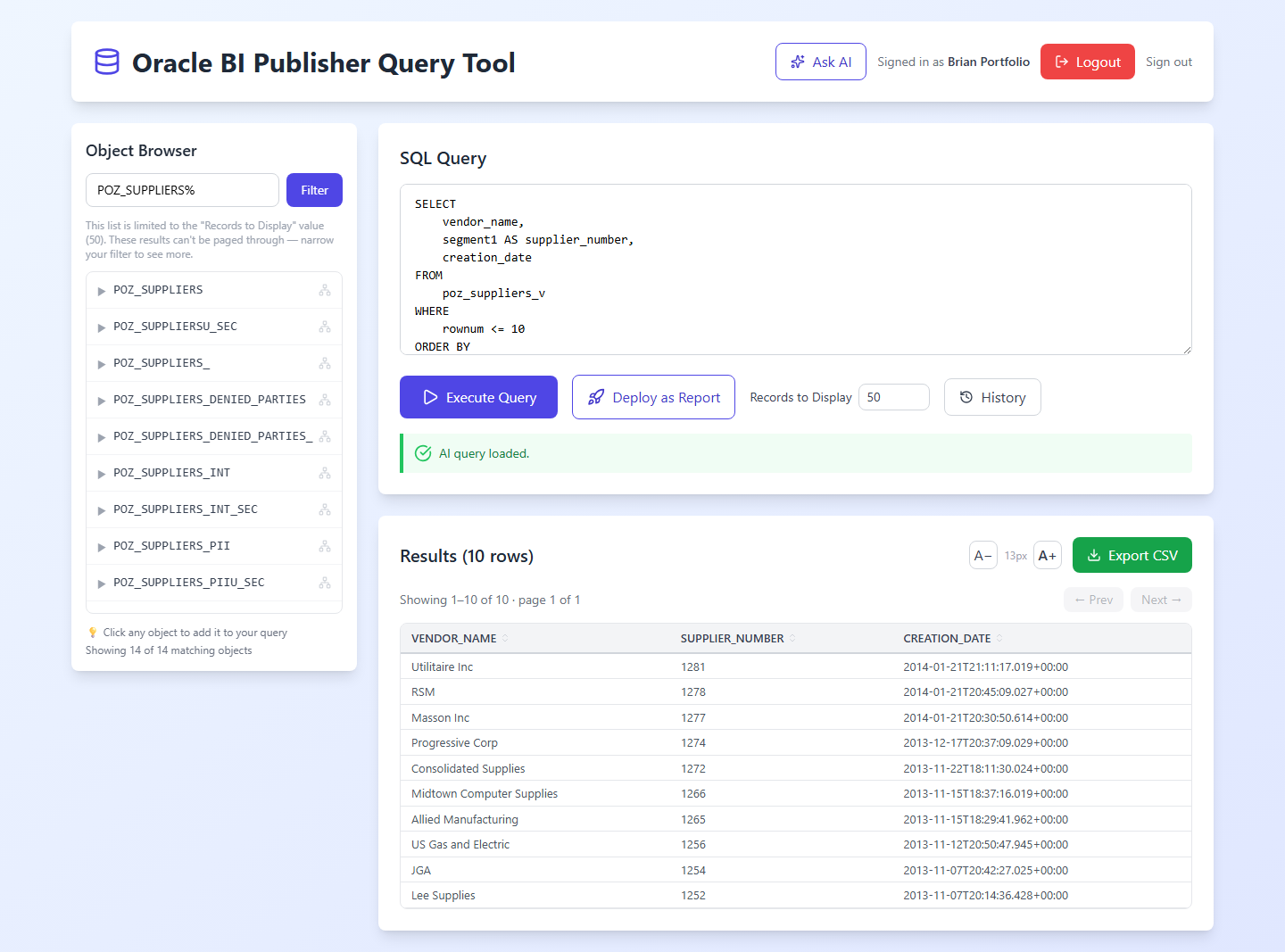
Task: Click hierarchy icon beside POZ_SUPPLIERS_DENIED_PARTIES_
Action: tap(325, 436)
